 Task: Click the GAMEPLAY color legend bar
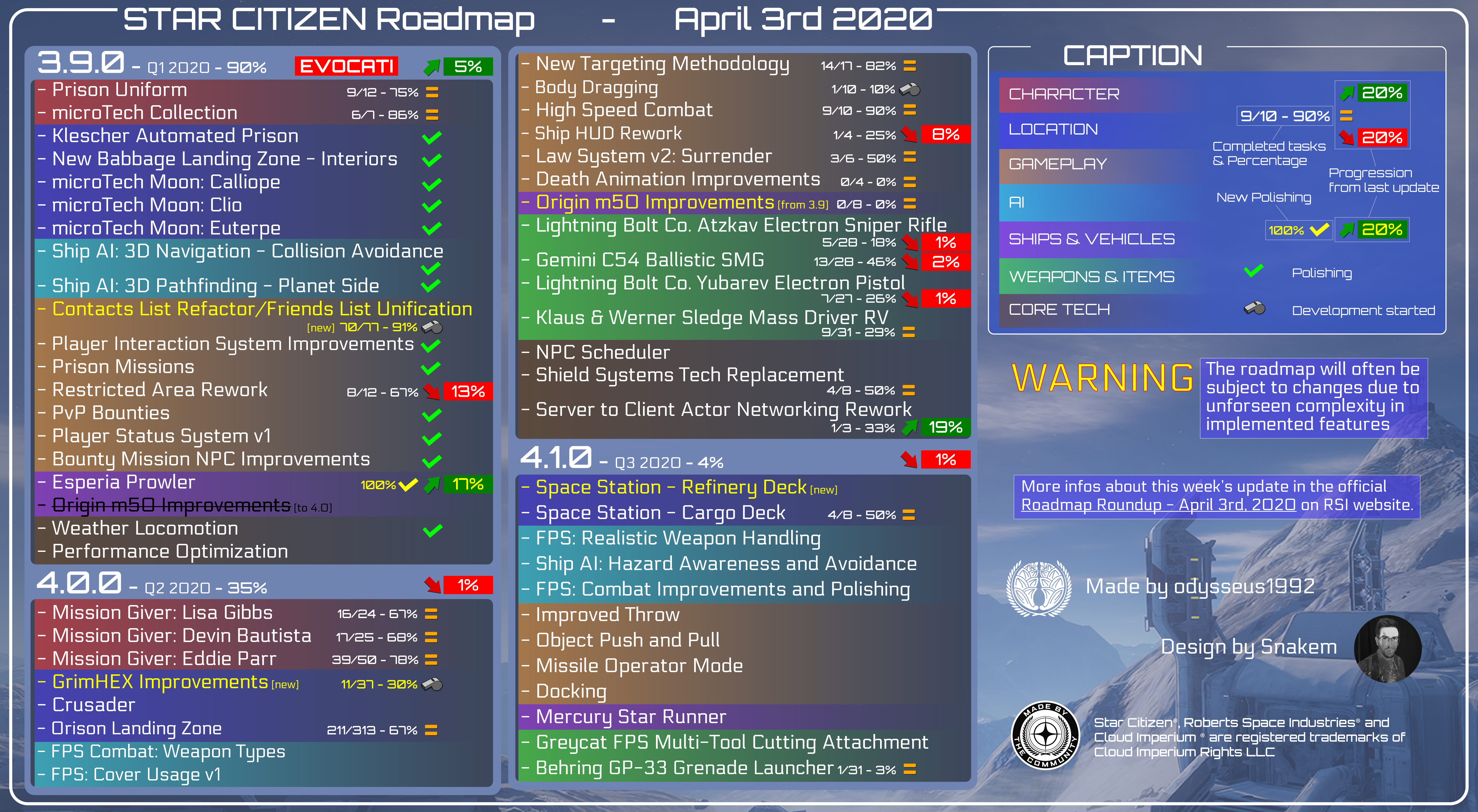1102,166
